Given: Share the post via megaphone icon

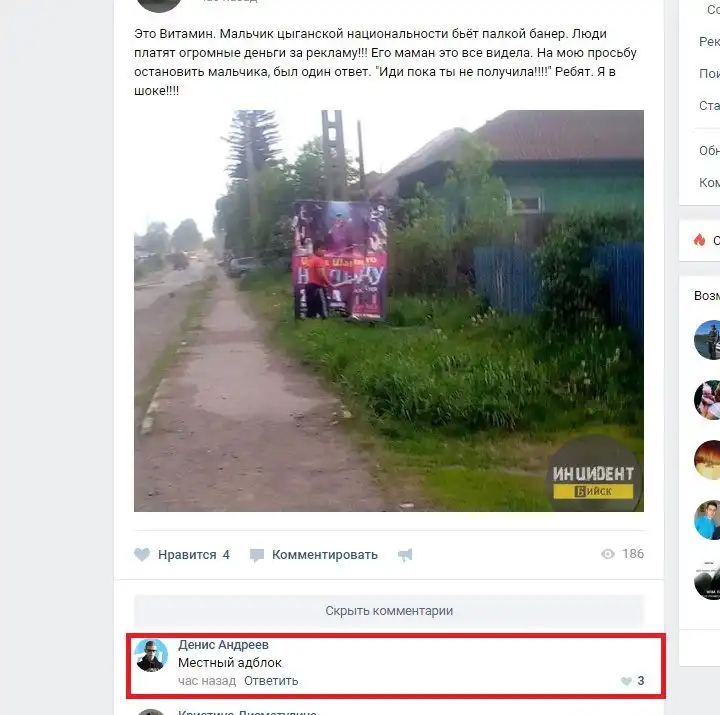Looking at the screenshot, I should (405, 555).
